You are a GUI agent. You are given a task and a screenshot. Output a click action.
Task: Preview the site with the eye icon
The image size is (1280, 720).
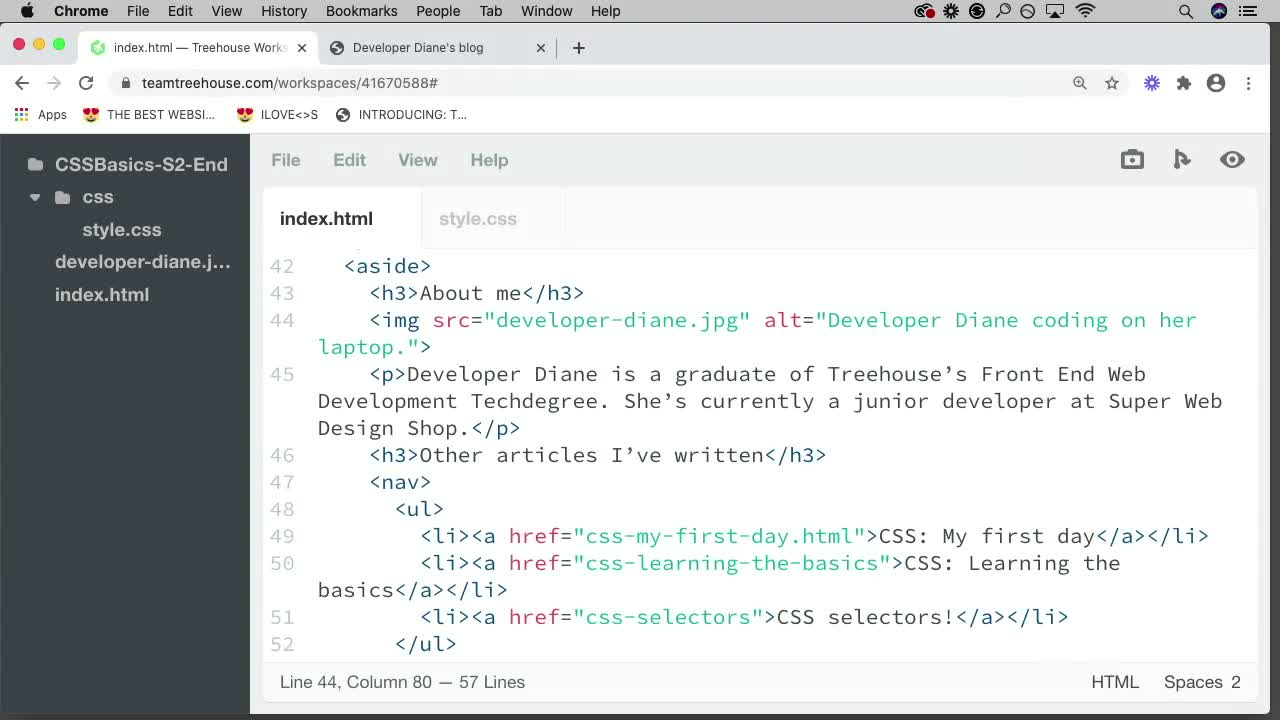coord(1232,159)
